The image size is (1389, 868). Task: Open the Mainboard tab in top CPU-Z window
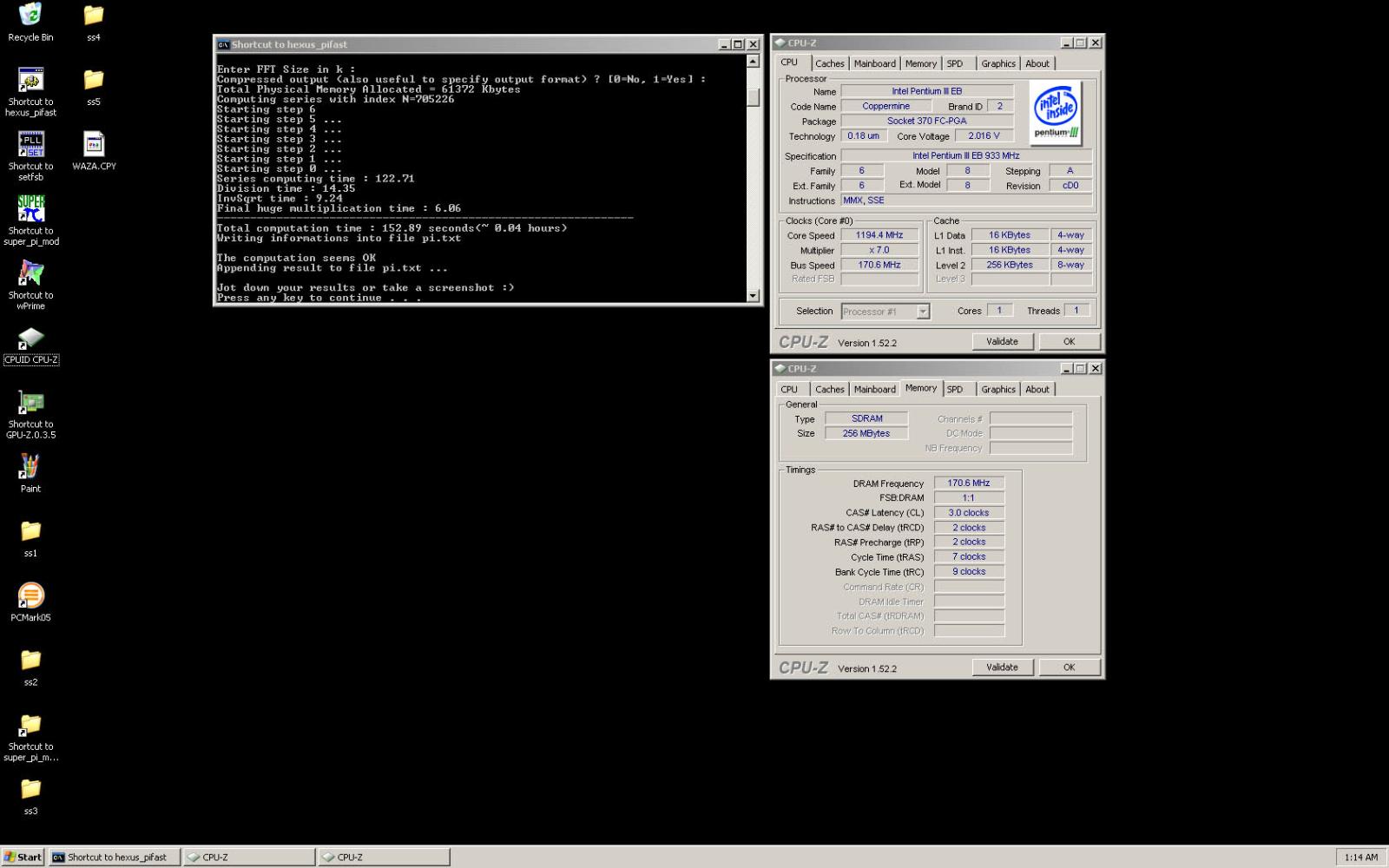pos(874,63)
